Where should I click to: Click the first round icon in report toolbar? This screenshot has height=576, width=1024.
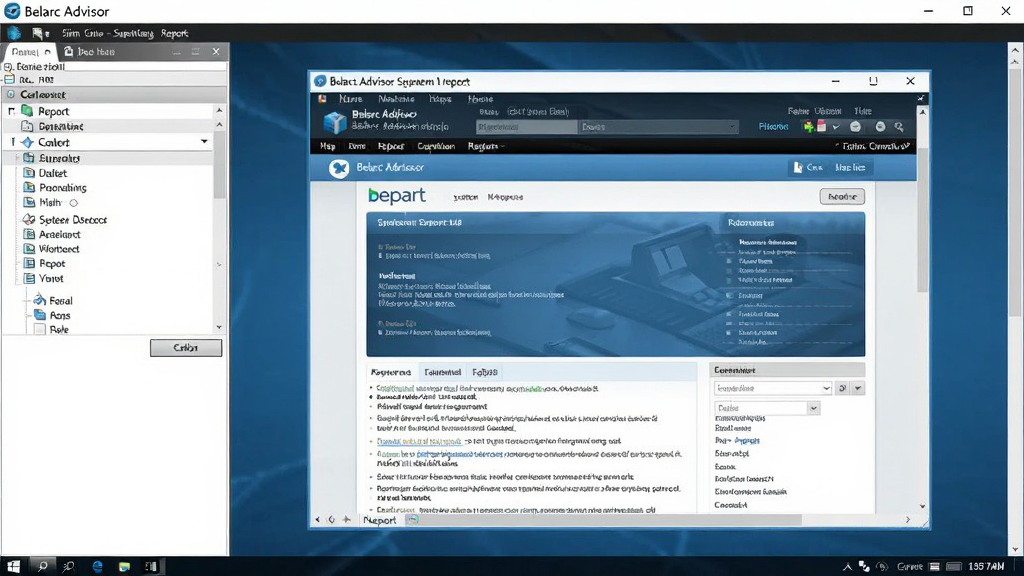tap(856, 127)
